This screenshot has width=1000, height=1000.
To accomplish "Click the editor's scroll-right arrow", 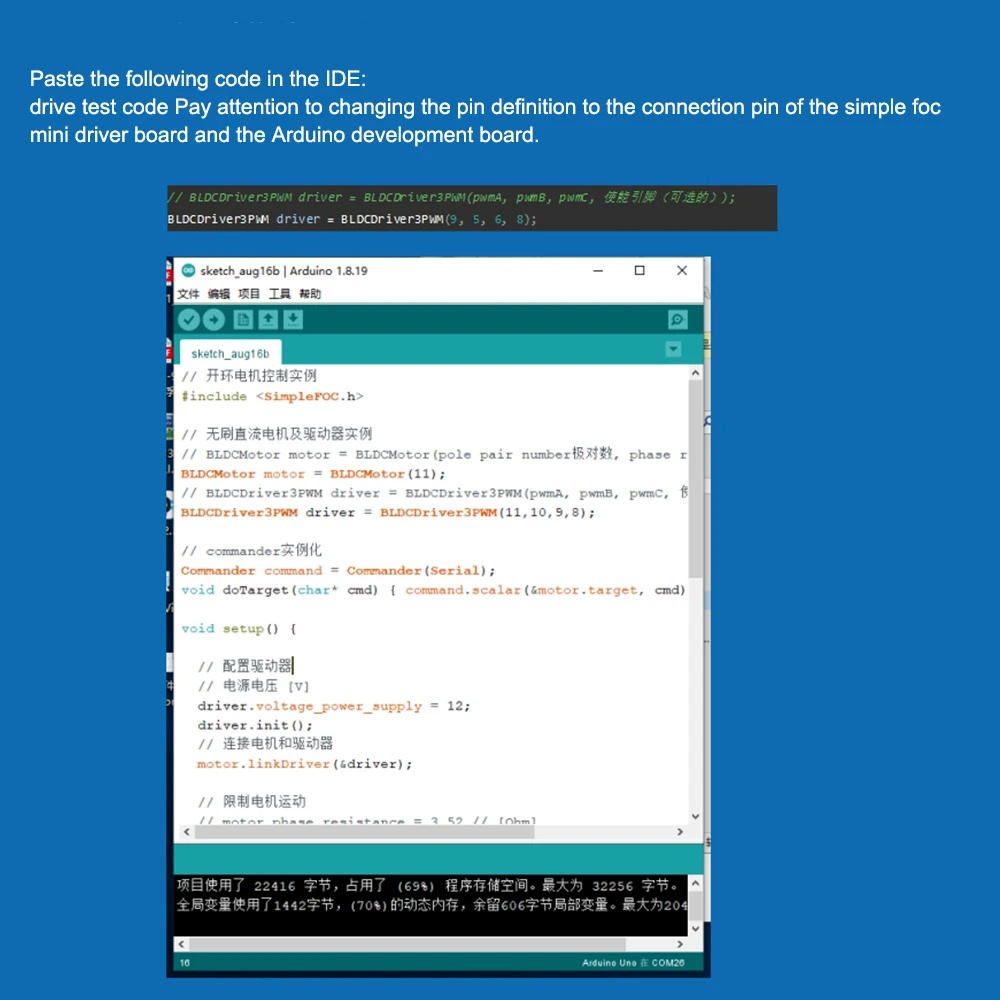I will coord(680,832).
